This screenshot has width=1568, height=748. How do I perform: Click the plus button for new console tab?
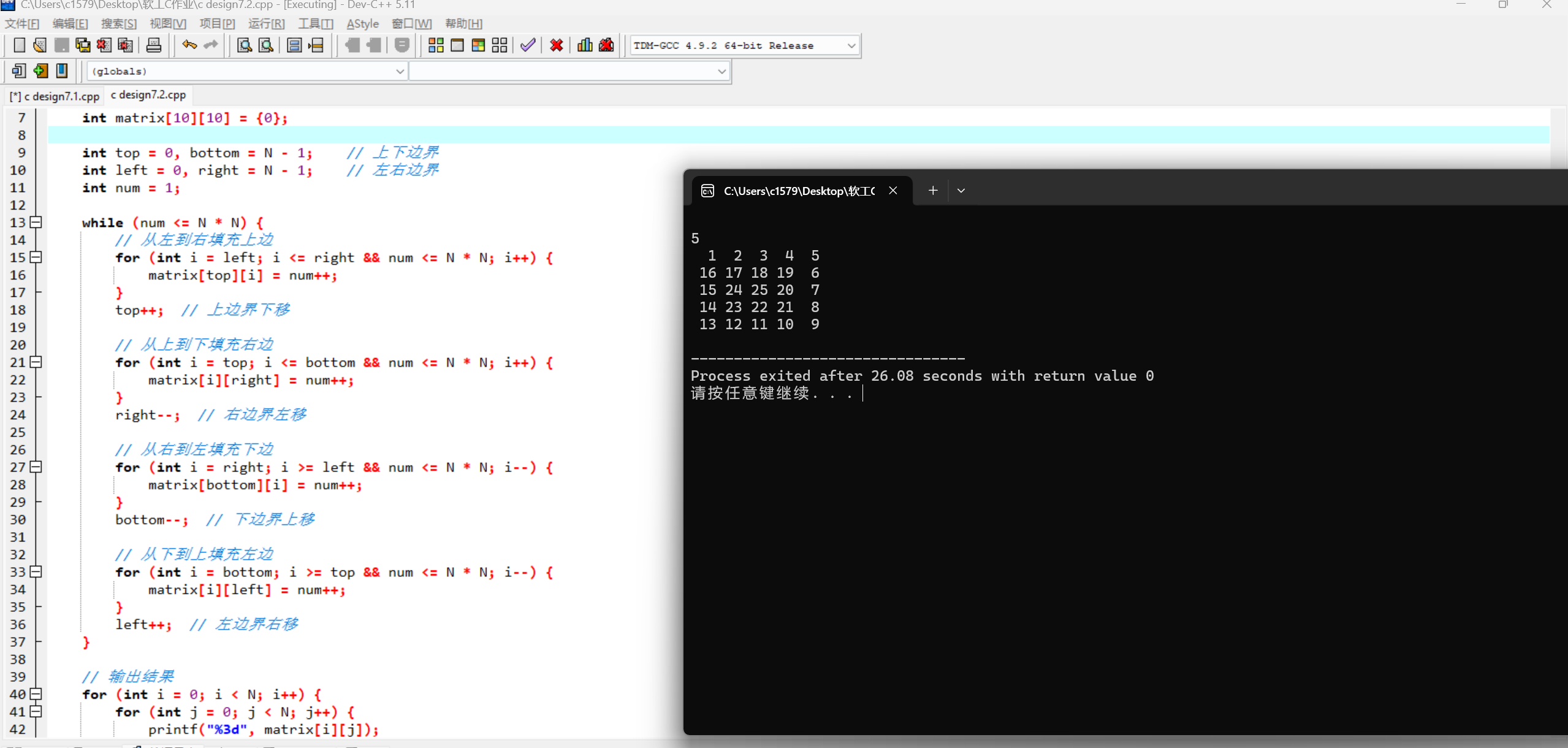[933, 191]
